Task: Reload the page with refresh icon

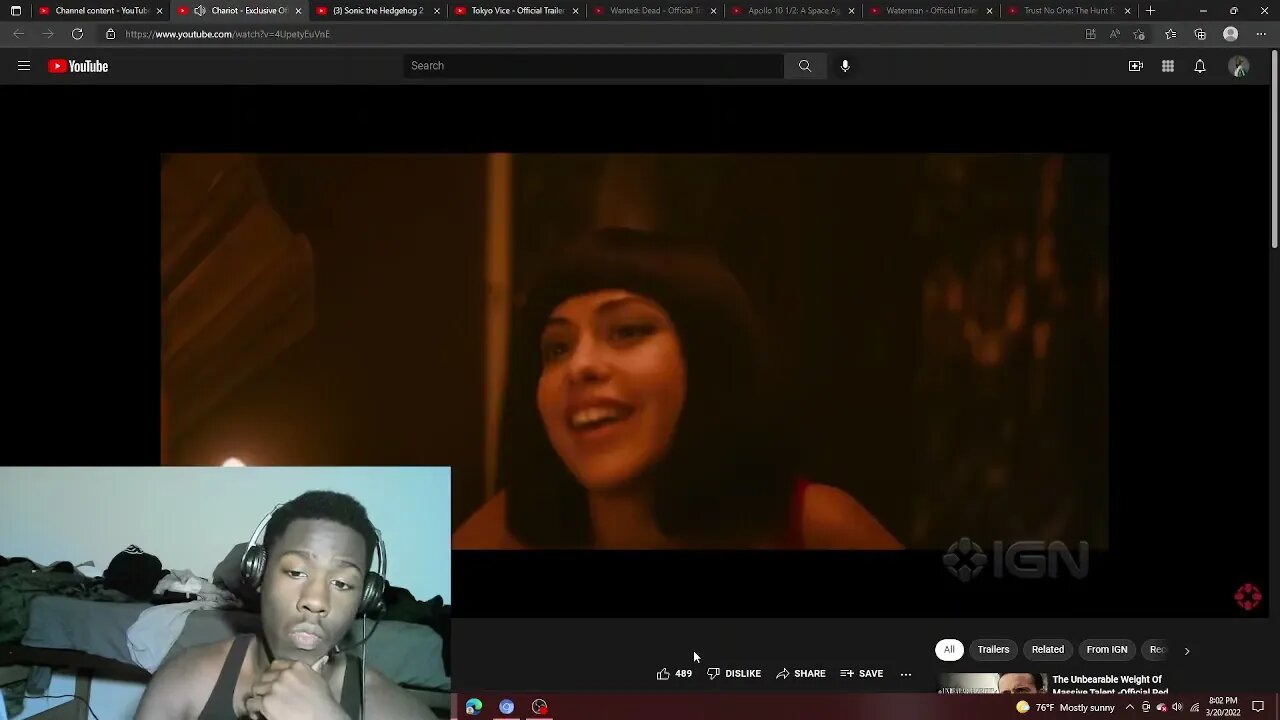Action: [77, 34]
